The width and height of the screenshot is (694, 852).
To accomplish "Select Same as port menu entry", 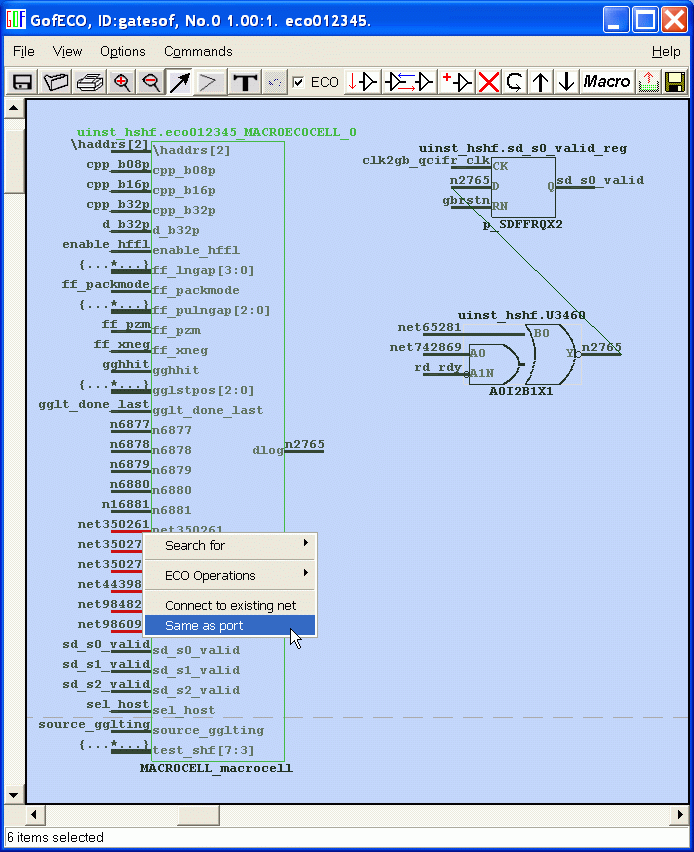I will [230, 625].
